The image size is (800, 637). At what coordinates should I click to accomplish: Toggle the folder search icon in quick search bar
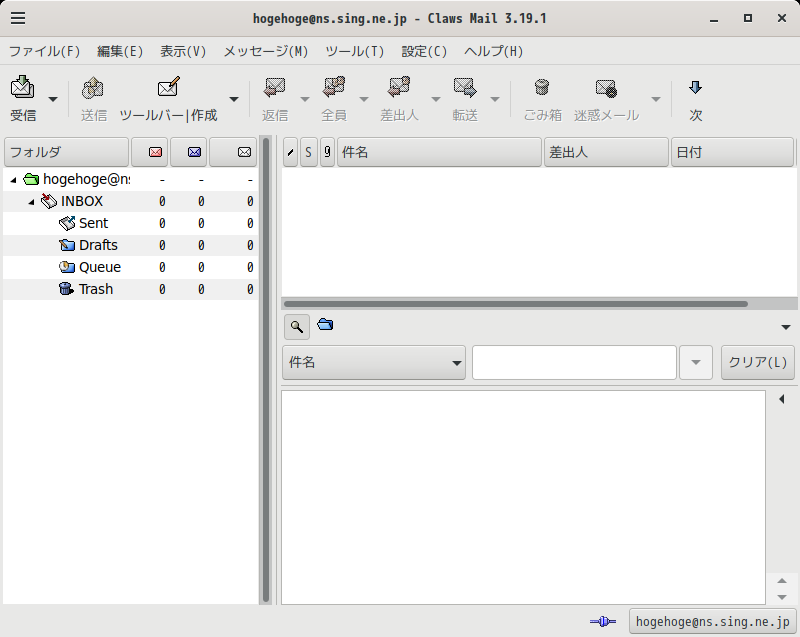(x=325, y=324)
